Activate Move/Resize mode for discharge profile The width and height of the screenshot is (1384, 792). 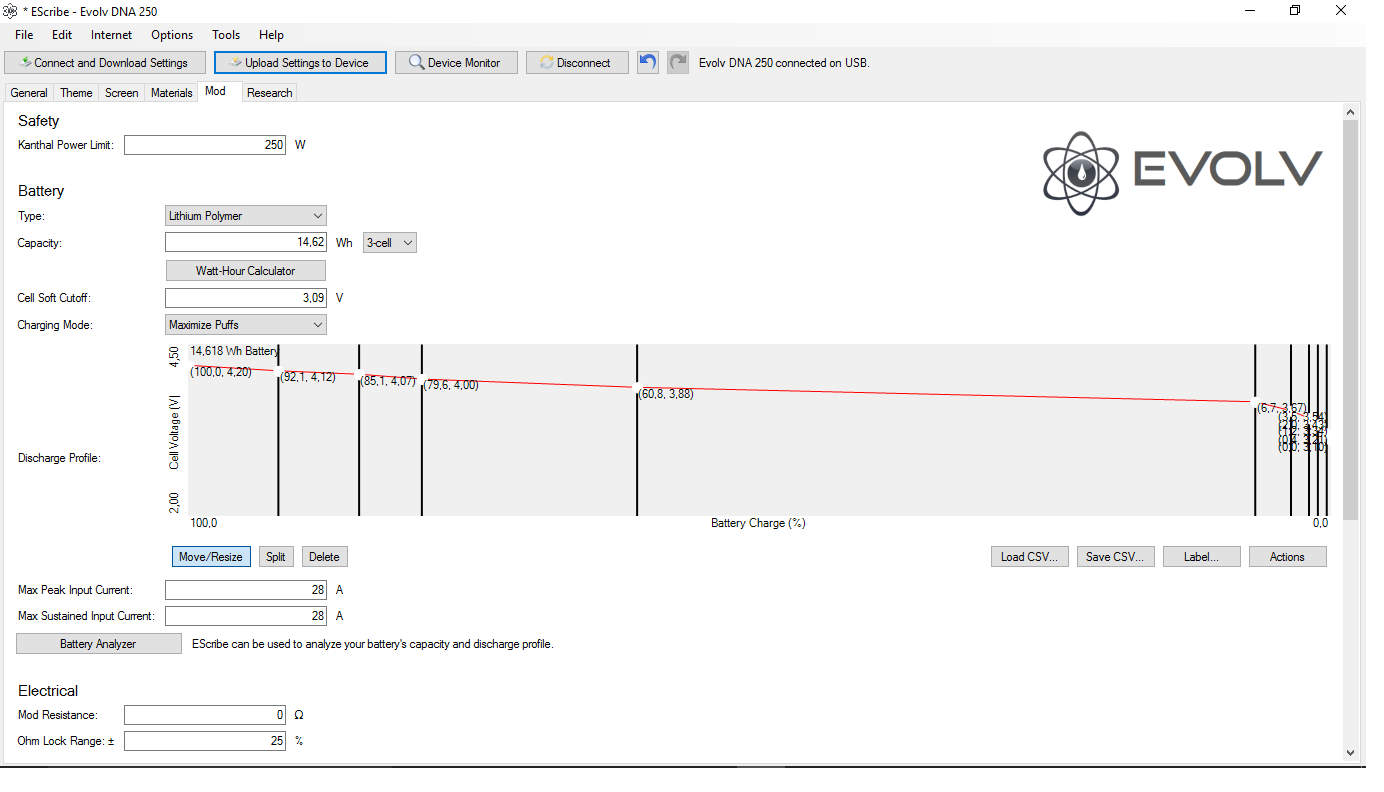pyautogui.click(x=210, y=557)
